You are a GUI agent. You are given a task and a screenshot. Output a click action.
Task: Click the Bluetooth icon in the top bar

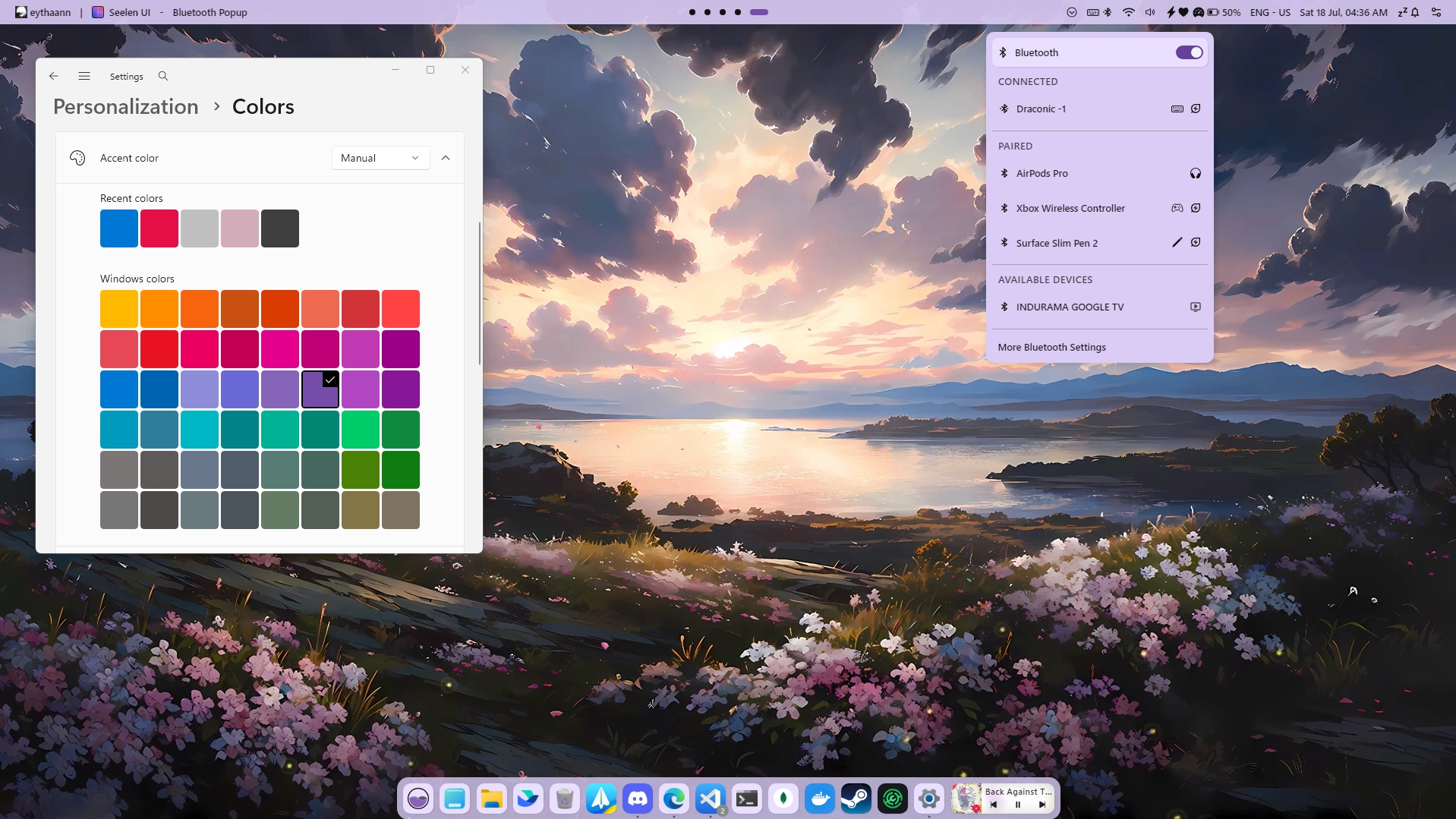pyautogui.click(x=1108, y=12)
